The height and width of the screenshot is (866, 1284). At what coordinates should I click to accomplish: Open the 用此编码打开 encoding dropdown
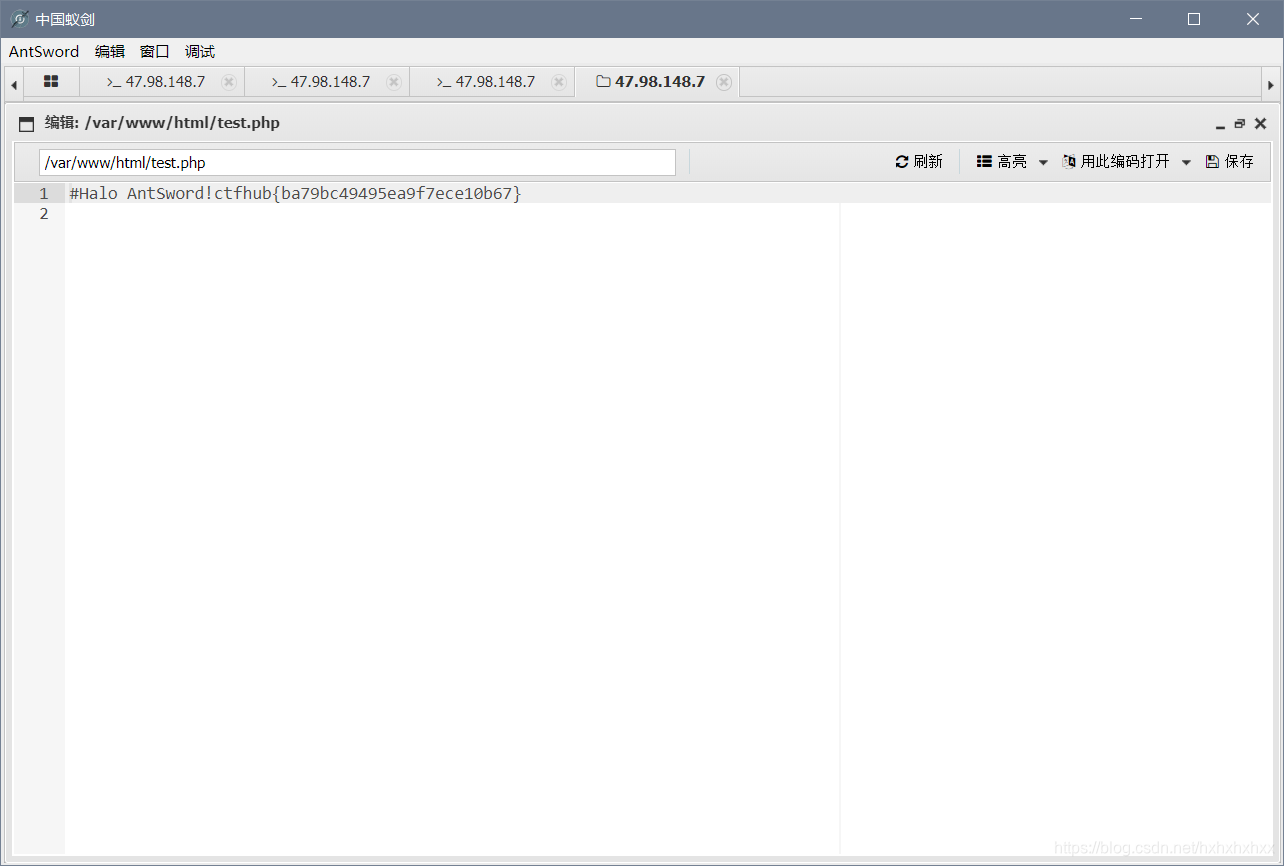tap(1126, 162)
